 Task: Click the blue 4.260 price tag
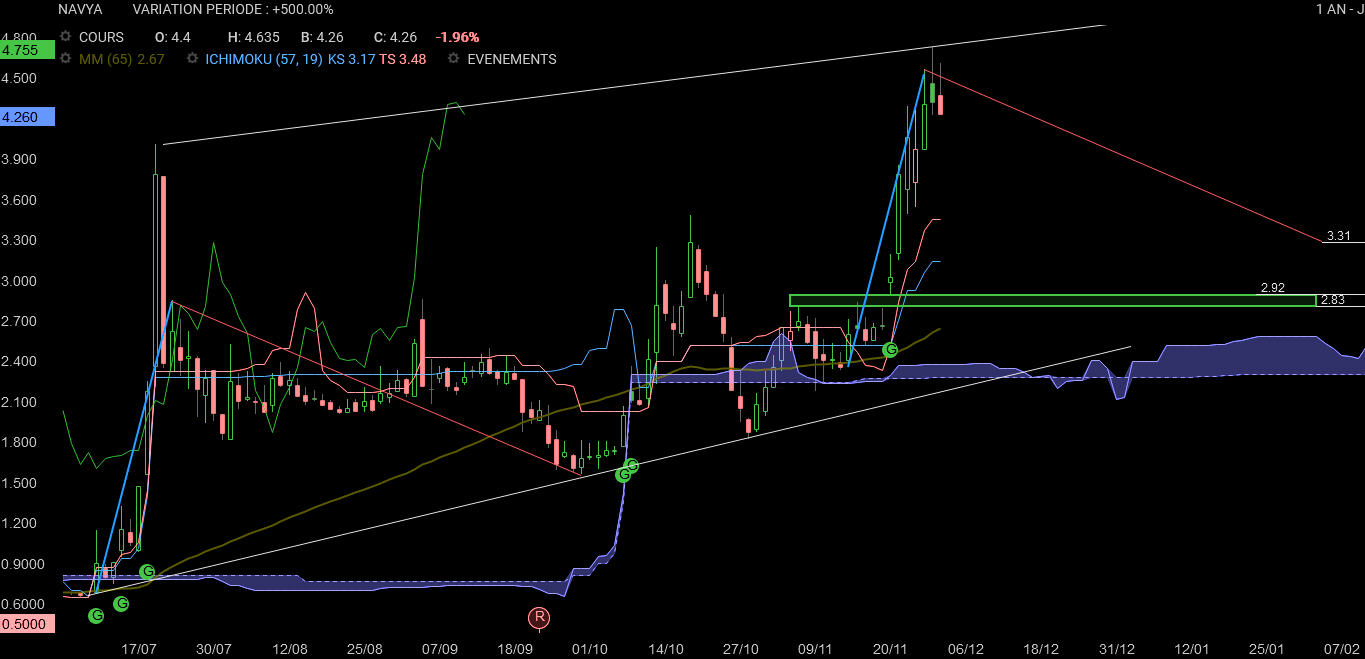point(27,117)
